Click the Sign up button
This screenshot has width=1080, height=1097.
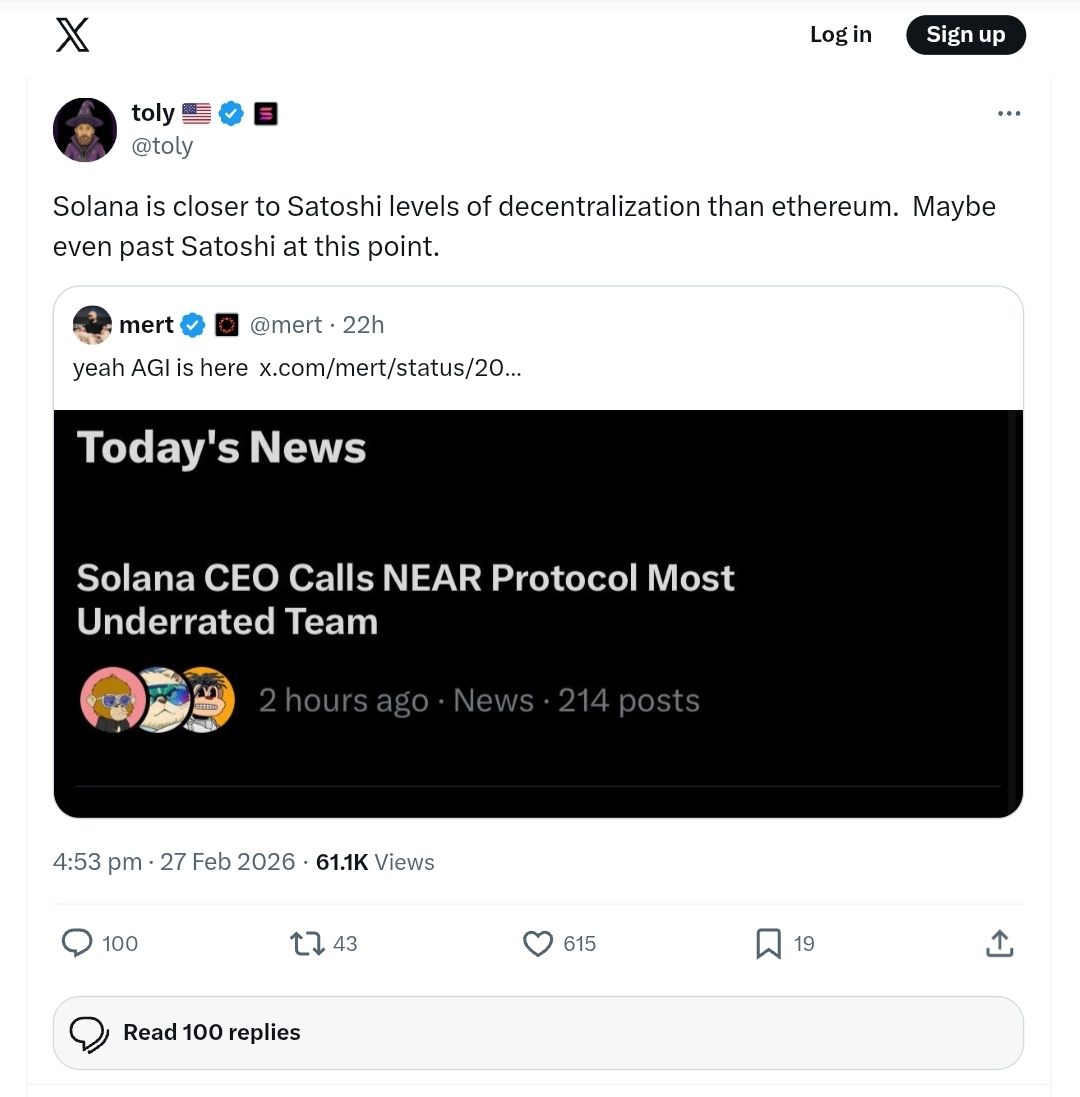click(965, 35)
